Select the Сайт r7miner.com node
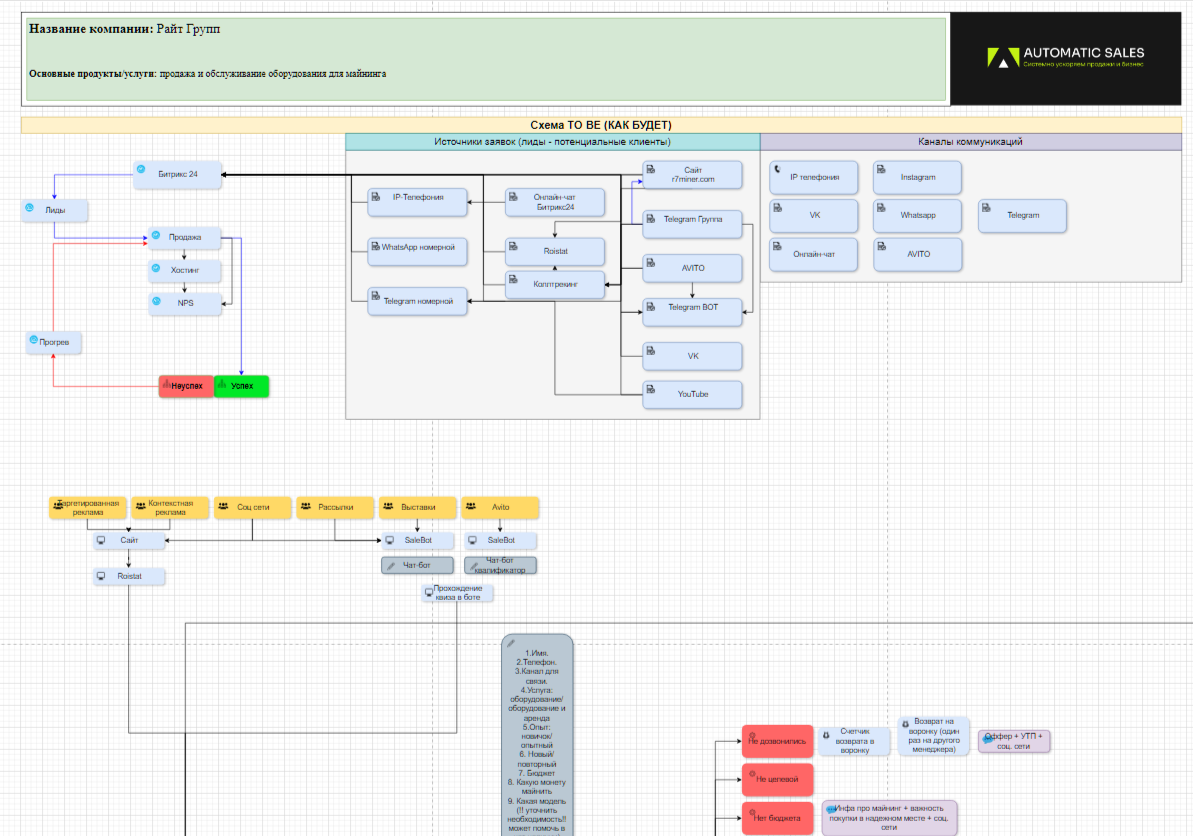 tap(692, 175)
